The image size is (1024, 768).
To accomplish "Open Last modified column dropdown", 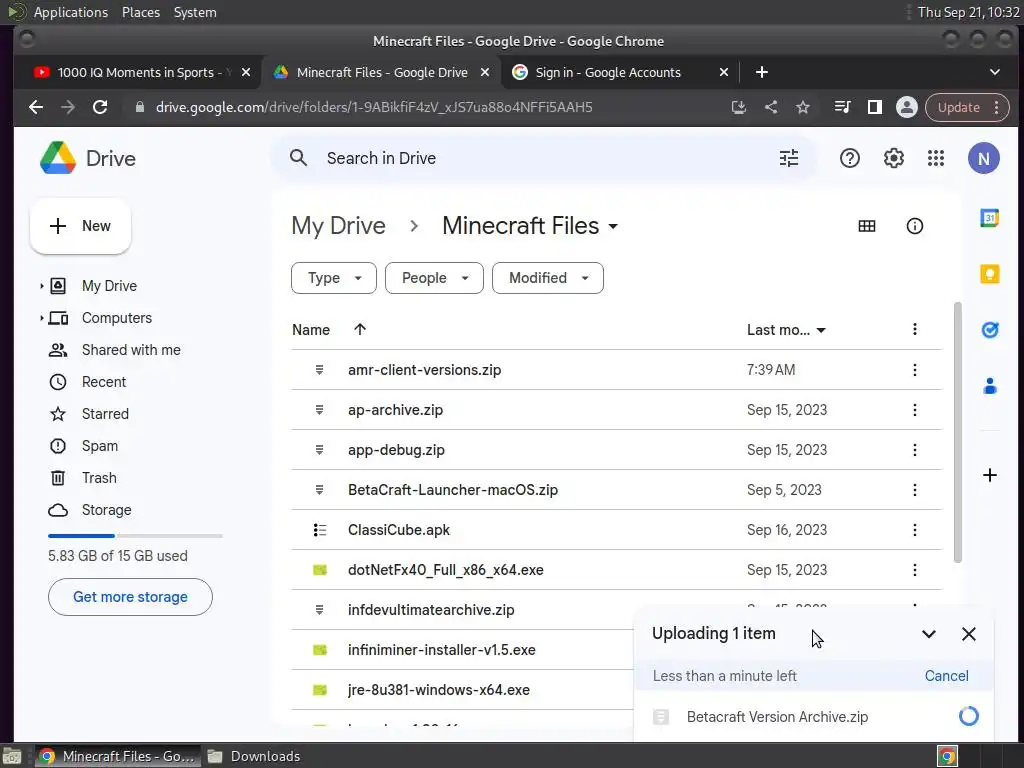I will tap(821, 330).
